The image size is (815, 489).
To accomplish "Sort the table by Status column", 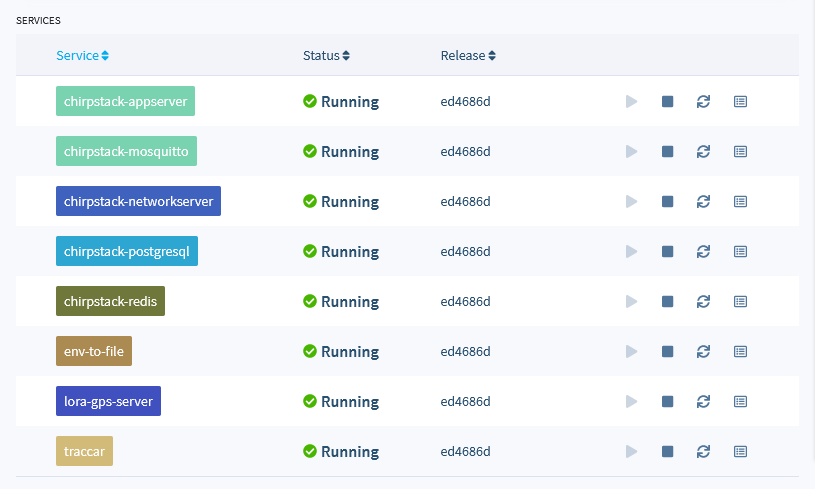I will click(x=326, y=56).
